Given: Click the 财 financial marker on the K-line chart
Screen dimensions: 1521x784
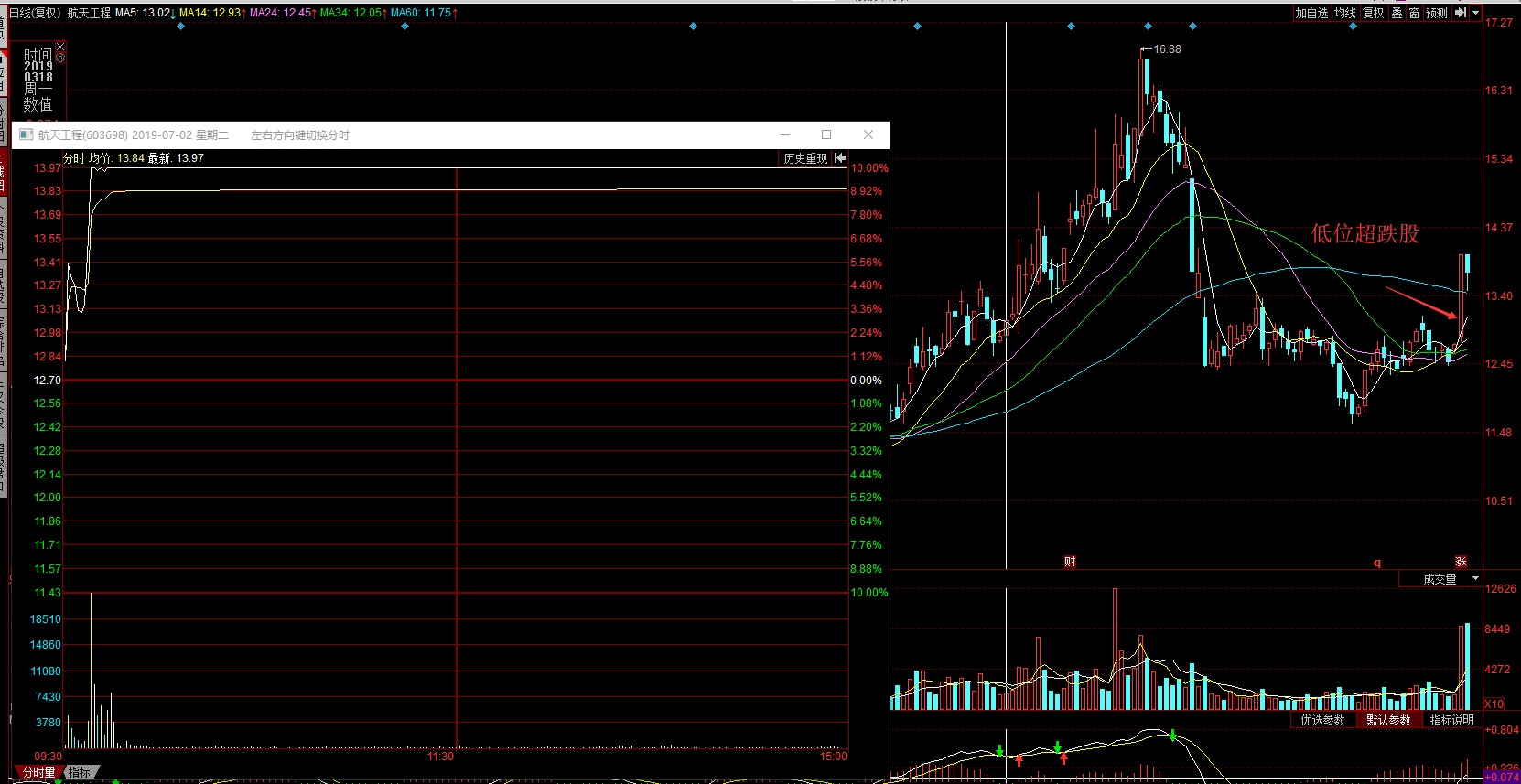Looking at the screenshot, I should click(x=1070, y=562).
